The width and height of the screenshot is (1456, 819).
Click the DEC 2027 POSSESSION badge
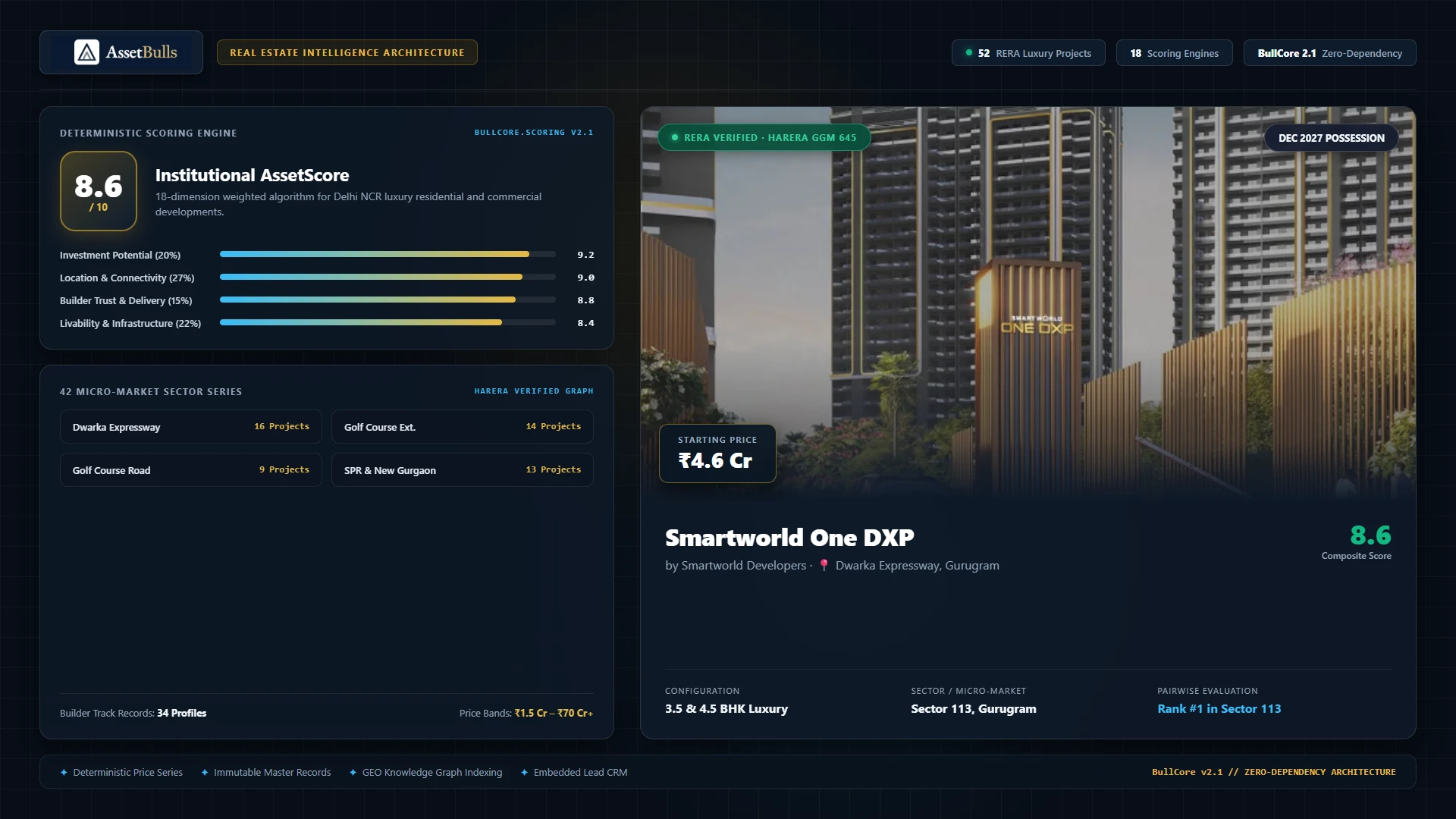1332,138
